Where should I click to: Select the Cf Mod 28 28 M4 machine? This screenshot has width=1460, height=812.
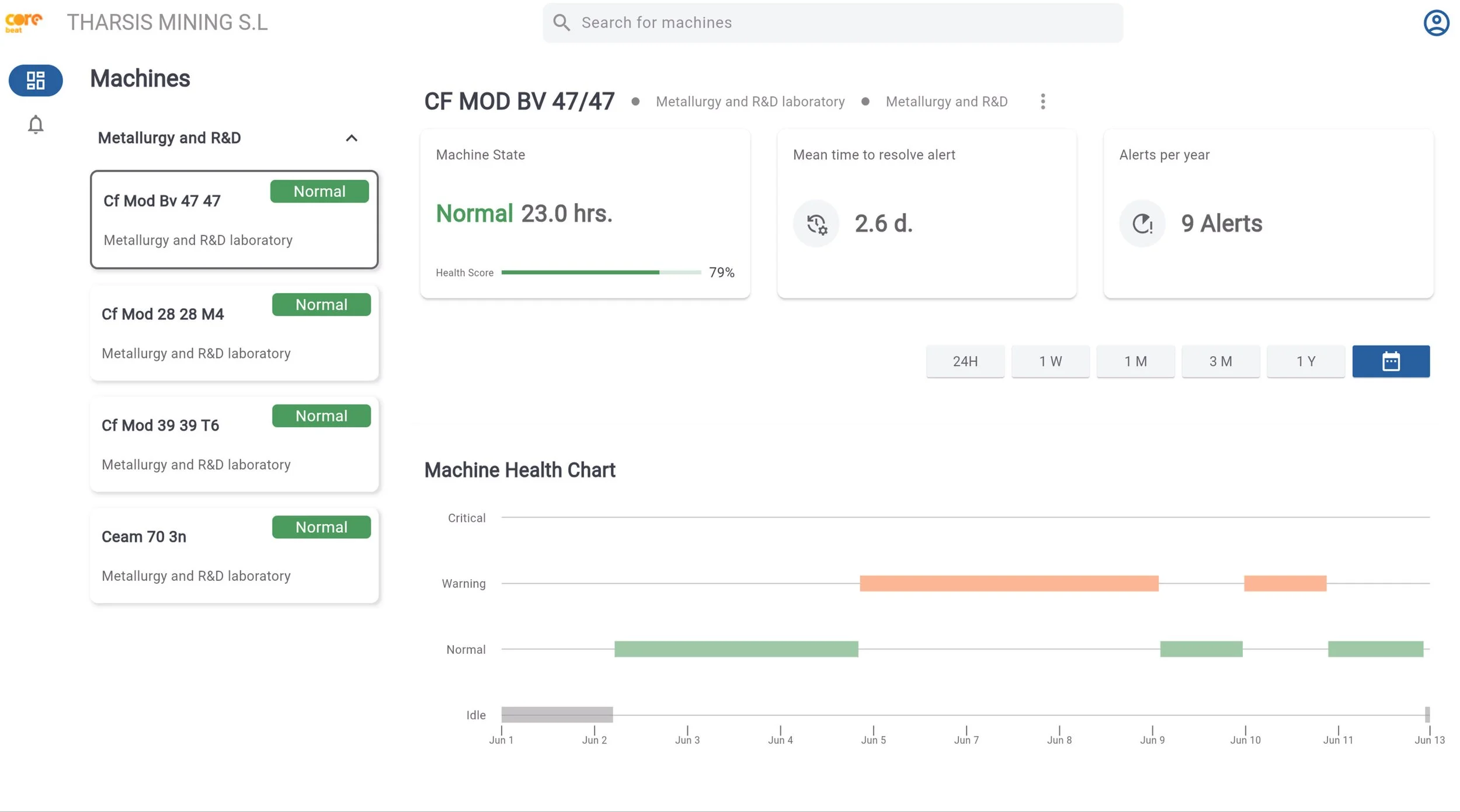pos(234,333)
